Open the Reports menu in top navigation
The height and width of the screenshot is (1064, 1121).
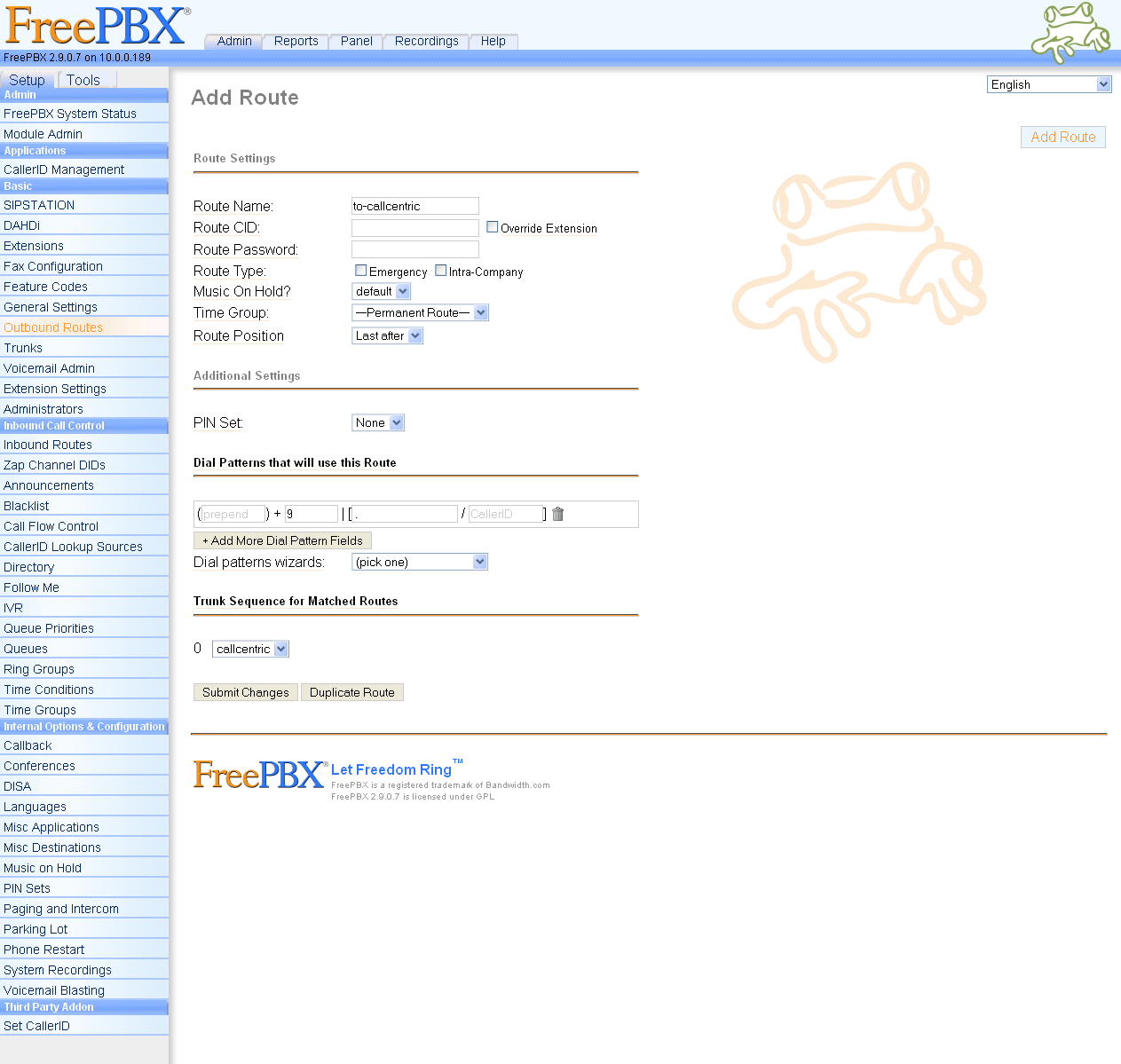coord(295,41)
